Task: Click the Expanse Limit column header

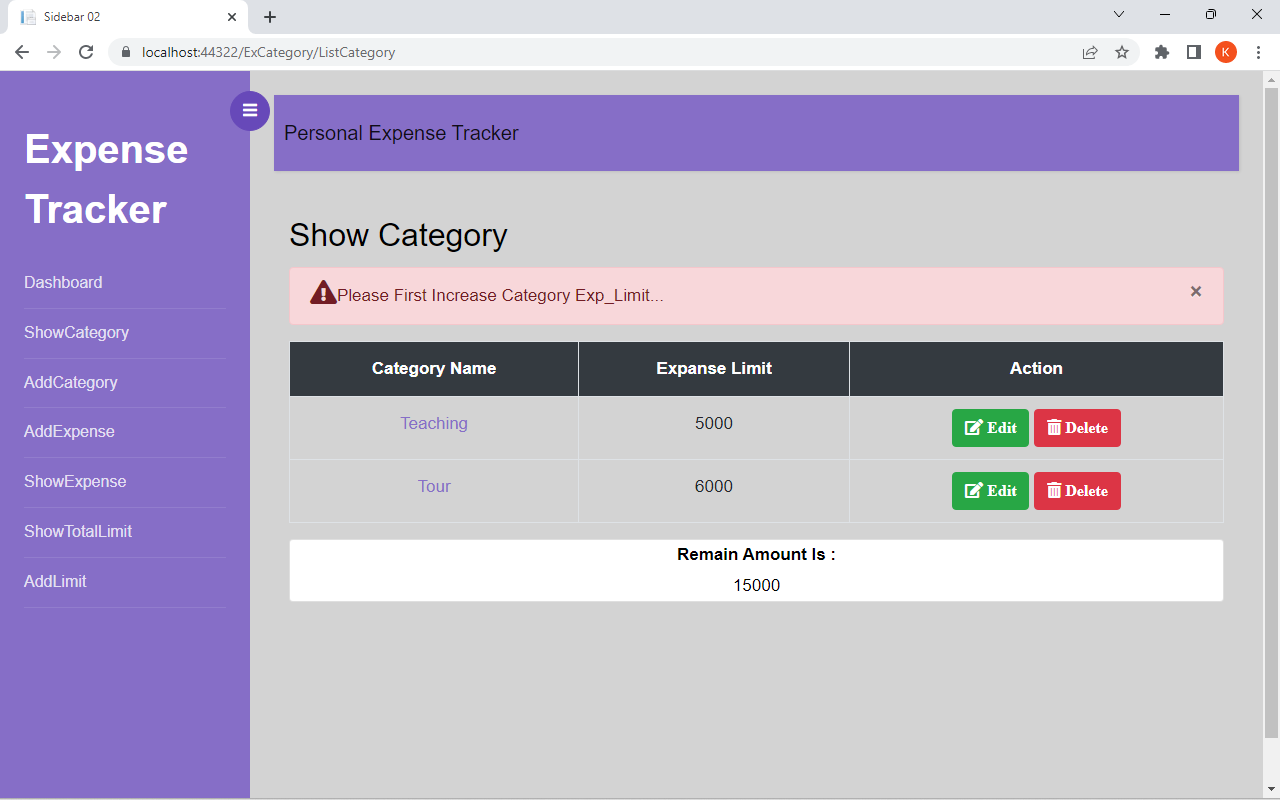Action: coord(714,368)
